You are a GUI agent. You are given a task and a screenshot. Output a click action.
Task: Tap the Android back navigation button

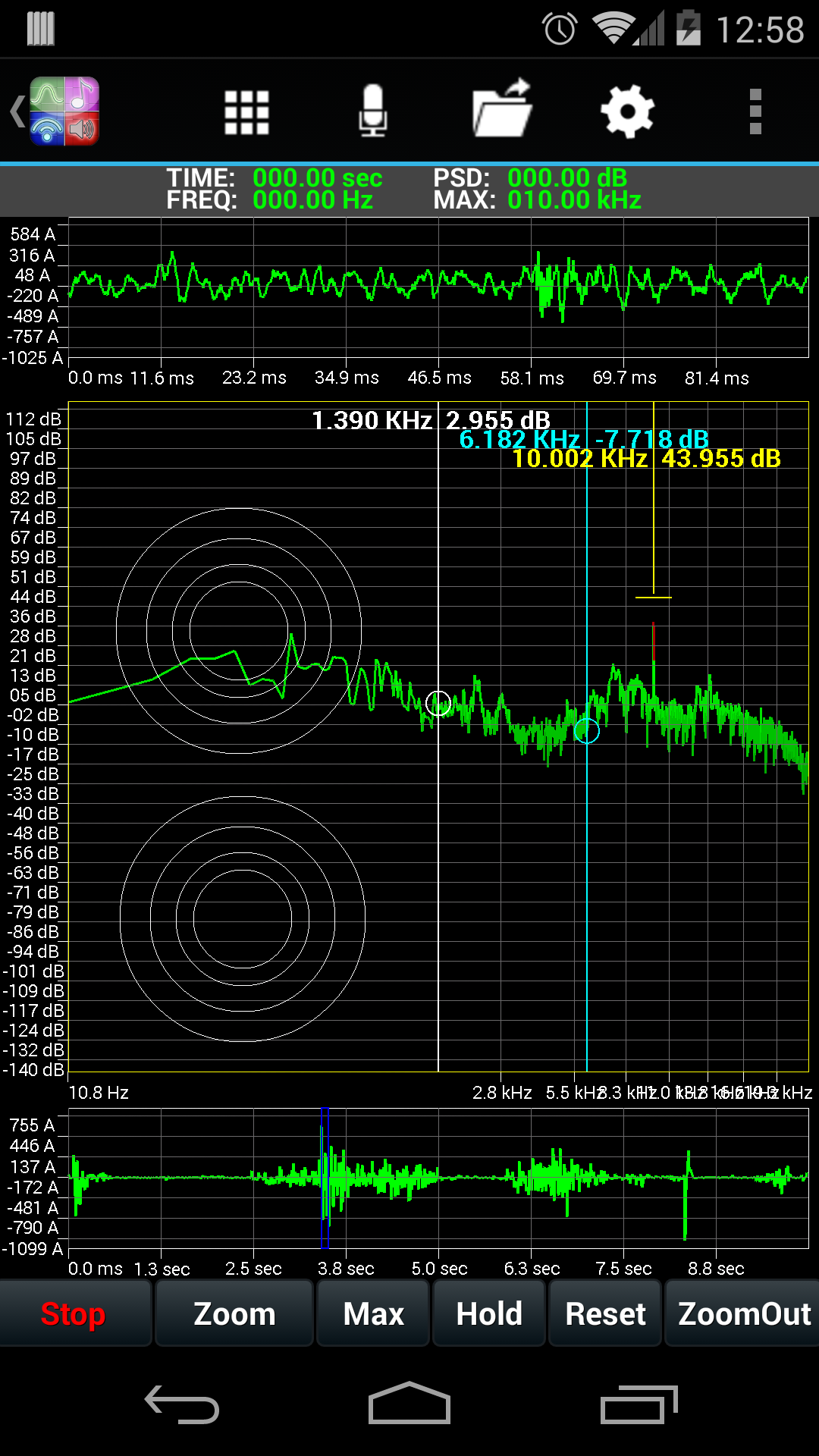(182, 1404)
